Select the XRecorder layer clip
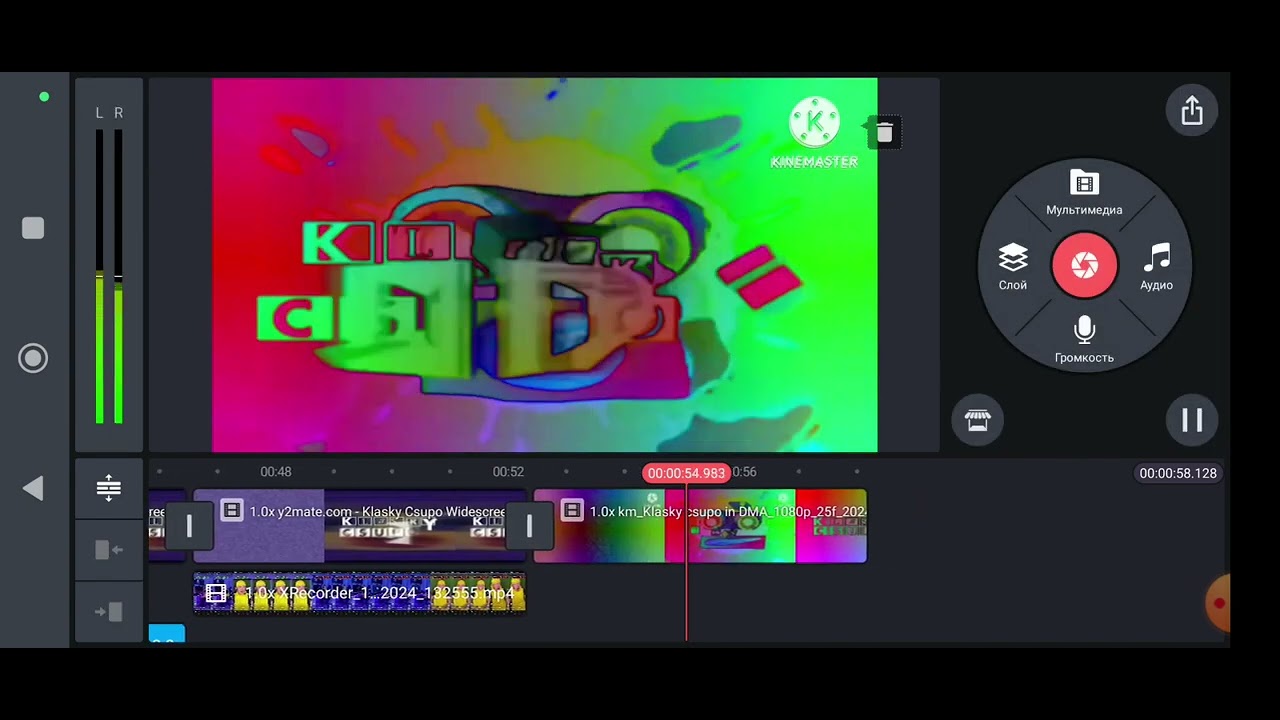Screen dimensions: 1280x720 [x=359, y=593]
